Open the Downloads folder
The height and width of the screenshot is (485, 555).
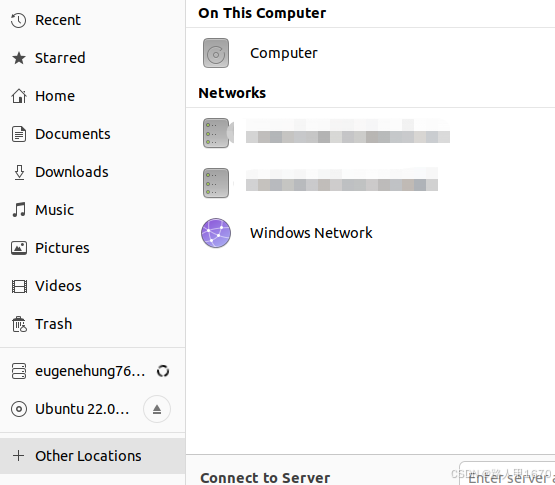coord(92,172)
